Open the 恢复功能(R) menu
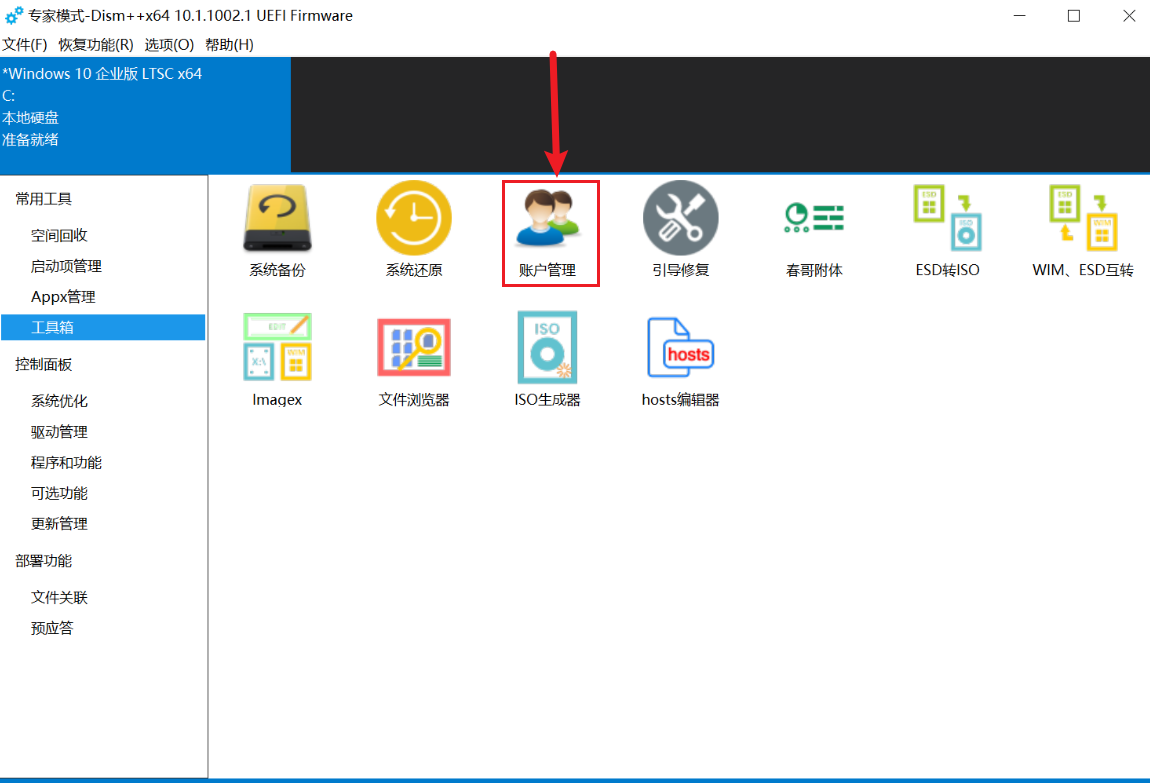The image size is (1150, 783). tap(96, 45)
